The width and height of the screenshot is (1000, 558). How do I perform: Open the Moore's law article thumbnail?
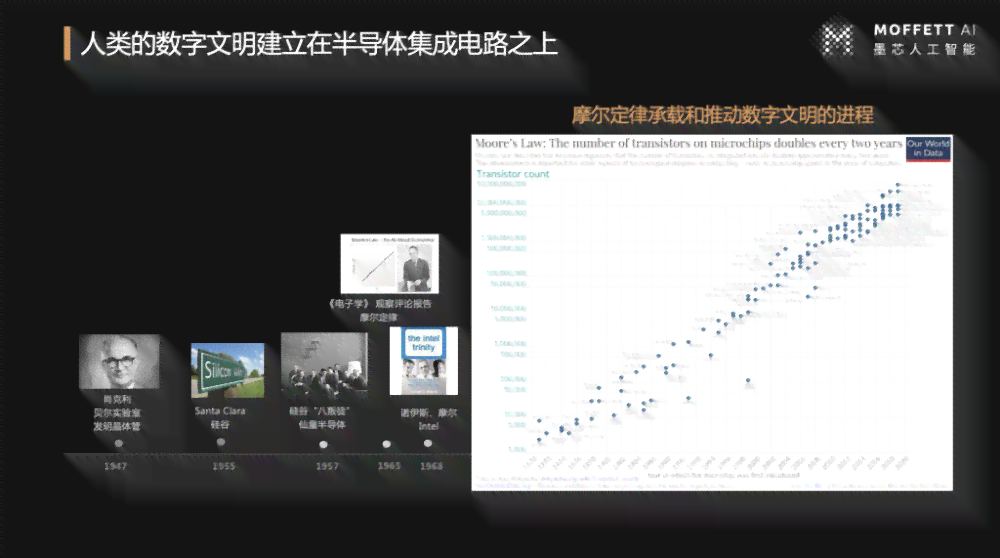click(390, 263)
